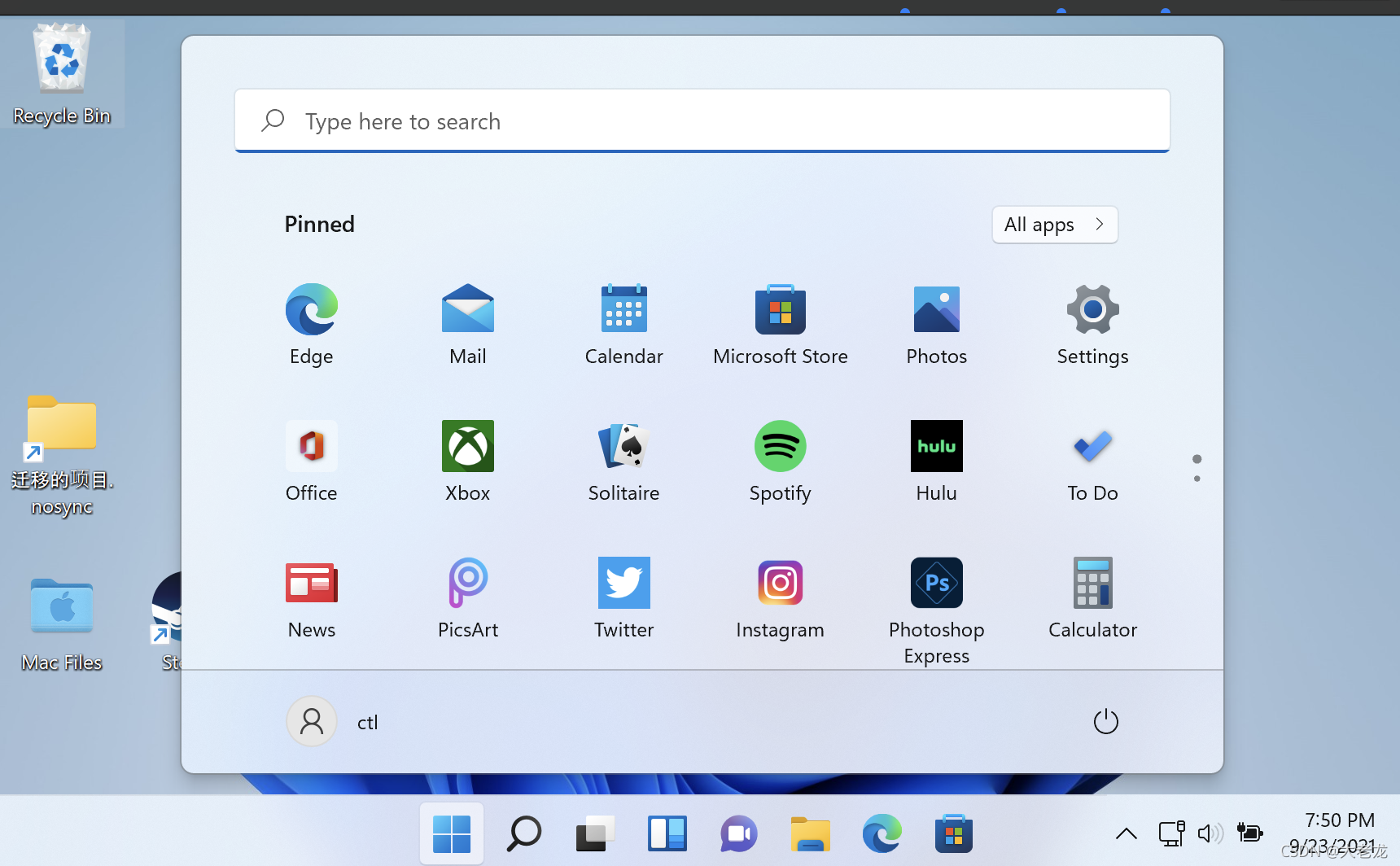Open the Twitter app

coord(624,598)
